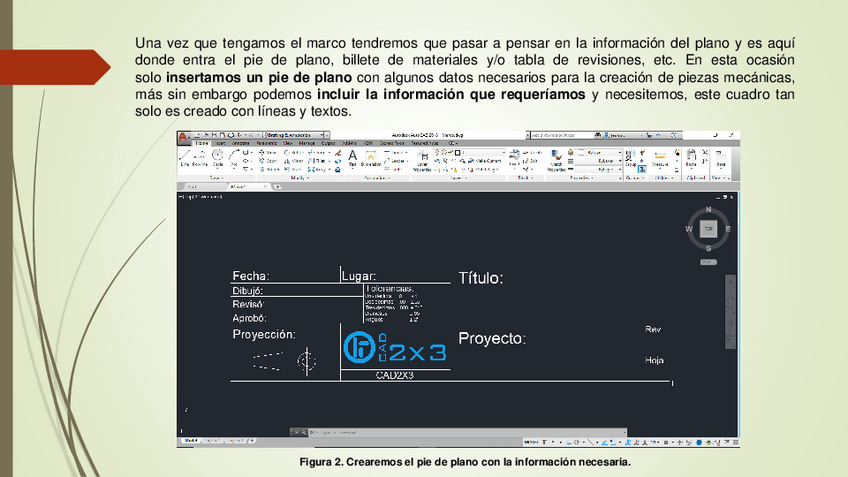
Task: Expand the Draw panel title
Action: tap(216, 178)
